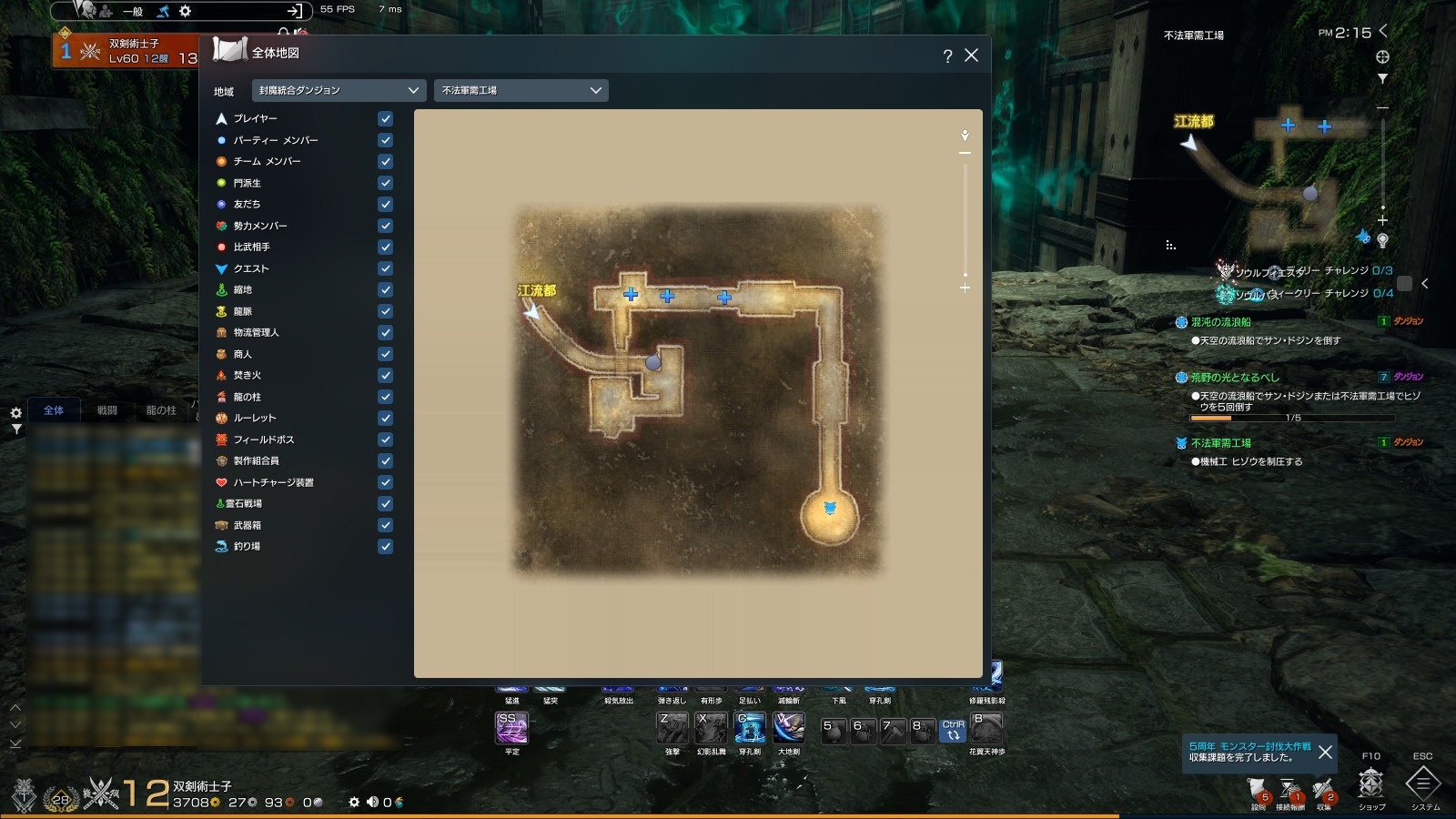Viewport: 1456px width, 819px height.
Task: Activate the X 幻影乱舞 skill icon
Action: pos(712,728)
